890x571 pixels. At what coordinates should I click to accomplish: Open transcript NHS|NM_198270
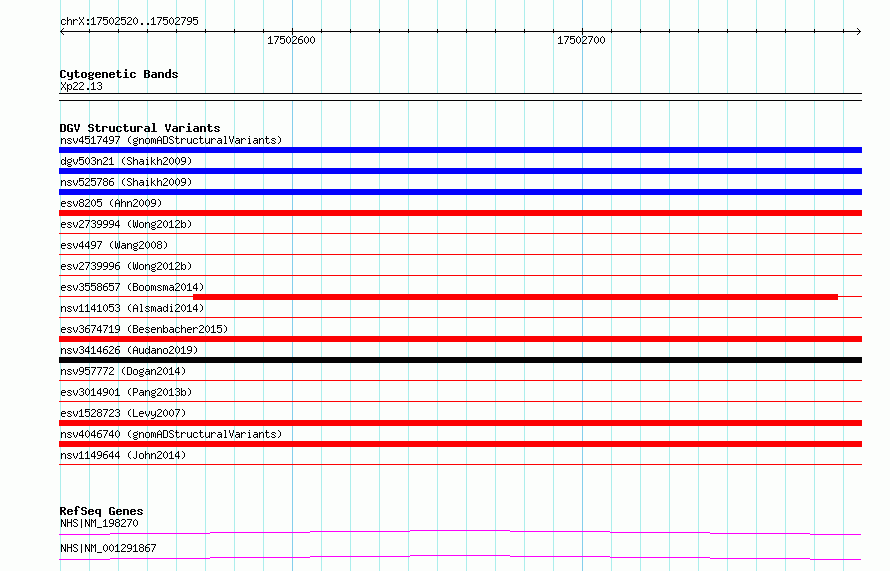99,523
